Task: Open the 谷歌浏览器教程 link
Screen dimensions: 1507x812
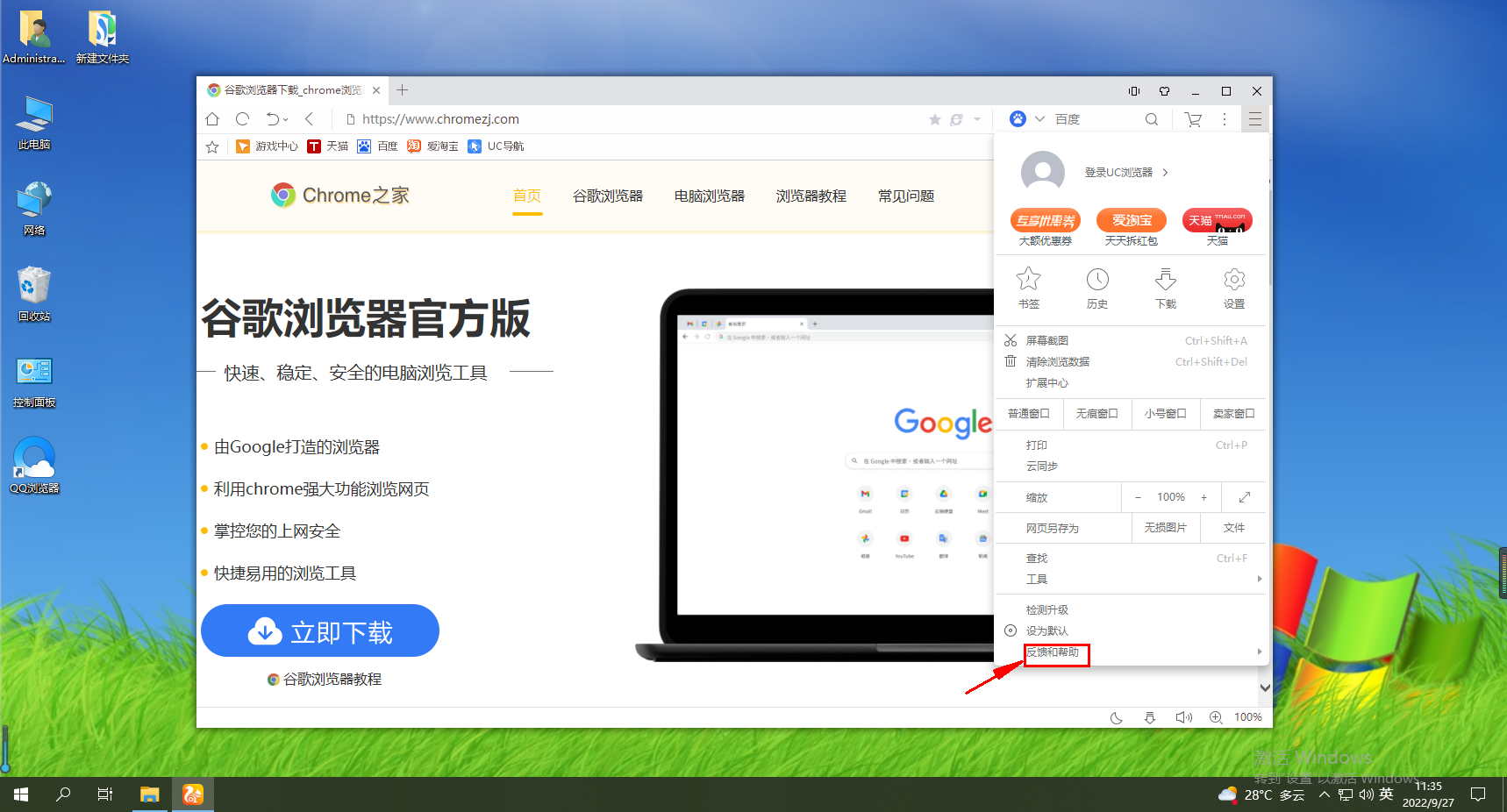Action: [x=325, y=679]
